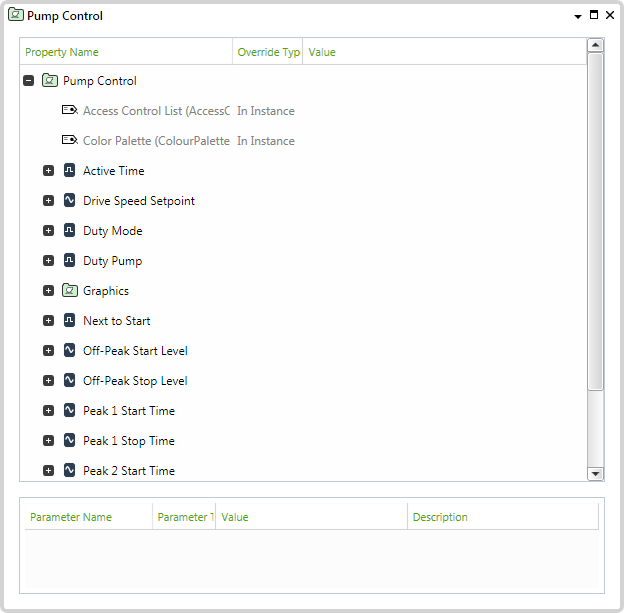Click the Pump Control folder icon in the tree
Viewport: 624px width, 613px height.
click(50, 81)
